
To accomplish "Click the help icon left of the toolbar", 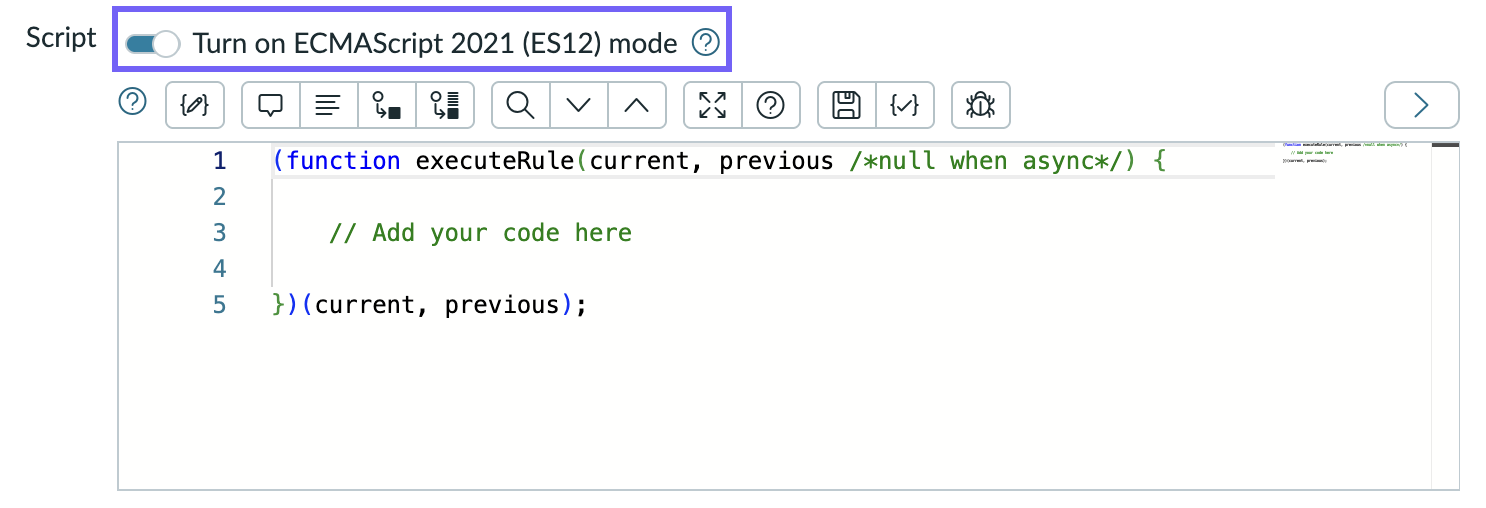I will tap(133, 102).
